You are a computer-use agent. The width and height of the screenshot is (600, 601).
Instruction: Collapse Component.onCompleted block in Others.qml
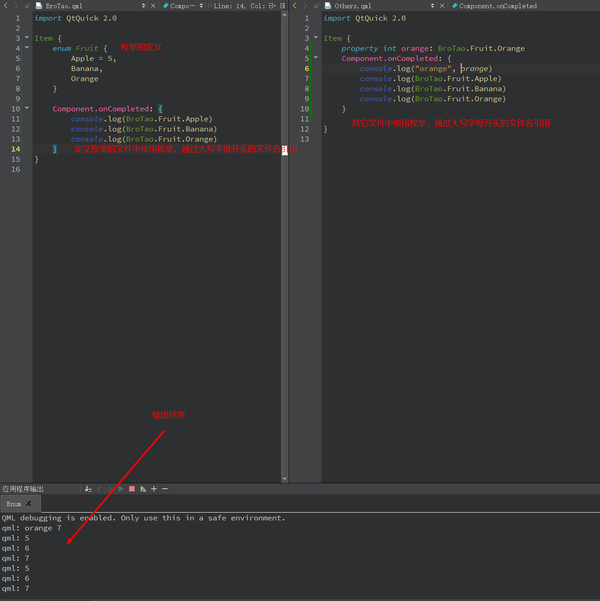pos(316,57)
